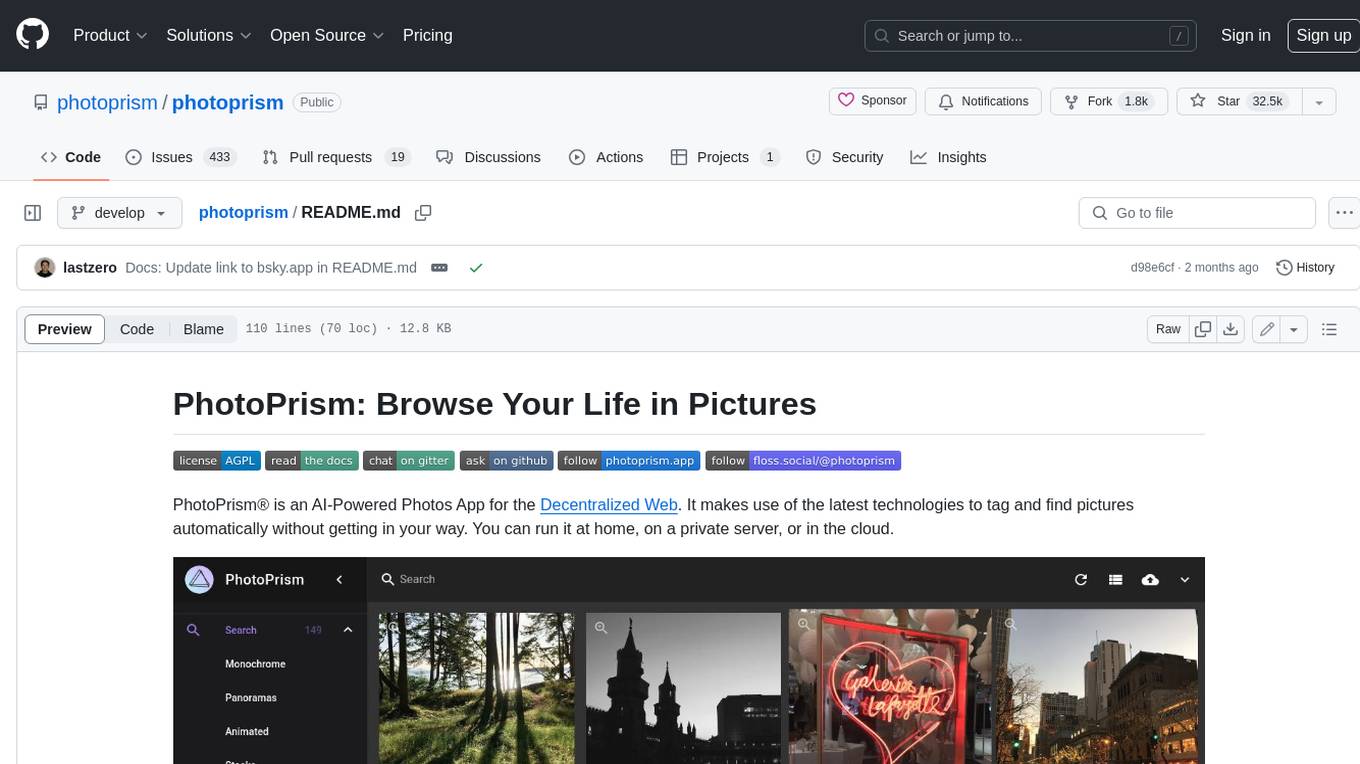Open the file History button
This screenshot has width=1360, height=764.
(x=1305, y=268)
